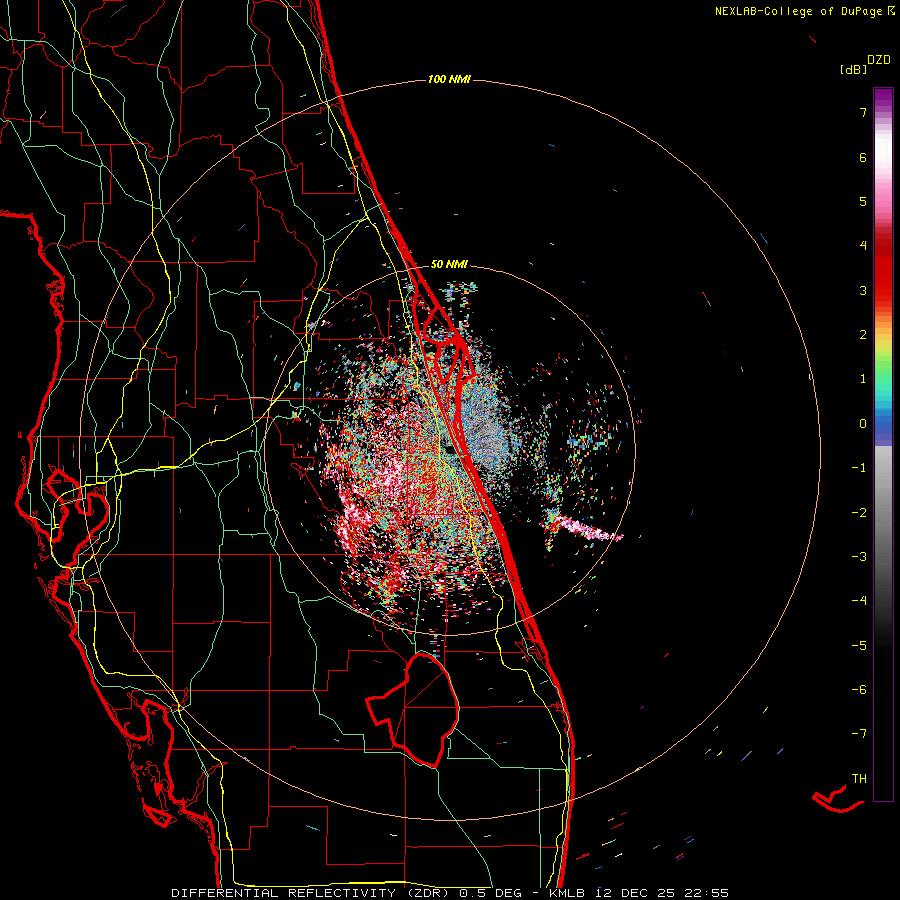Click the -1 tick label on scale
This screenshot has width=900, height=900.
tap(859, 468)
